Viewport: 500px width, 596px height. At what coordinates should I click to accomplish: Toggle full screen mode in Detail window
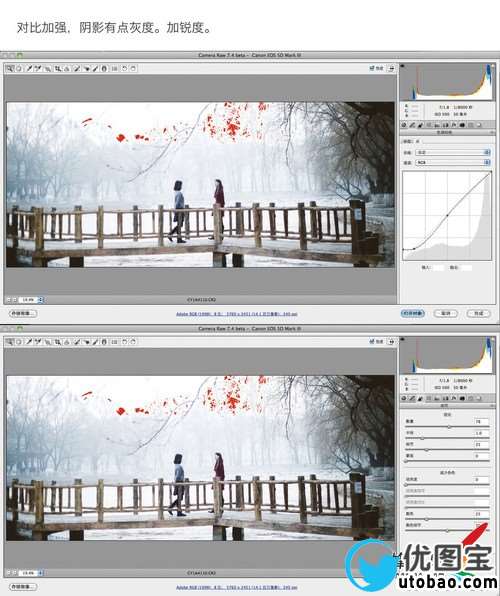pyautogui.click(x=391, y=342)
